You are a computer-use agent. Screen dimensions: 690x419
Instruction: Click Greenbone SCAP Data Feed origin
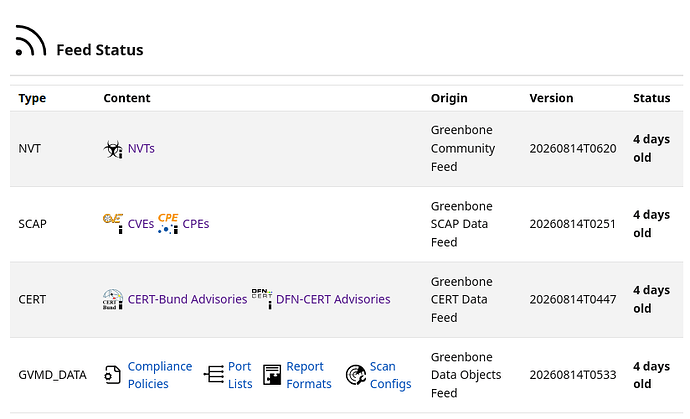pos(462,224)
